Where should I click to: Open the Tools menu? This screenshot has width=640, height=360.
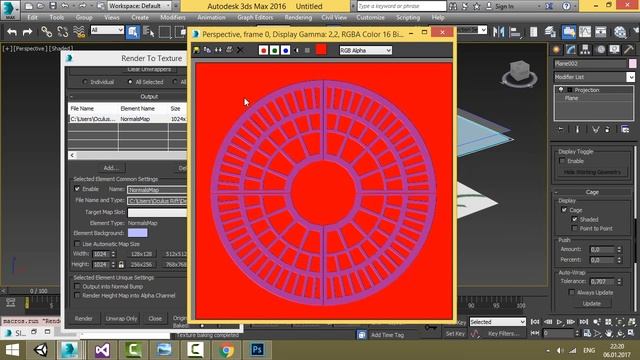(56, 18)
